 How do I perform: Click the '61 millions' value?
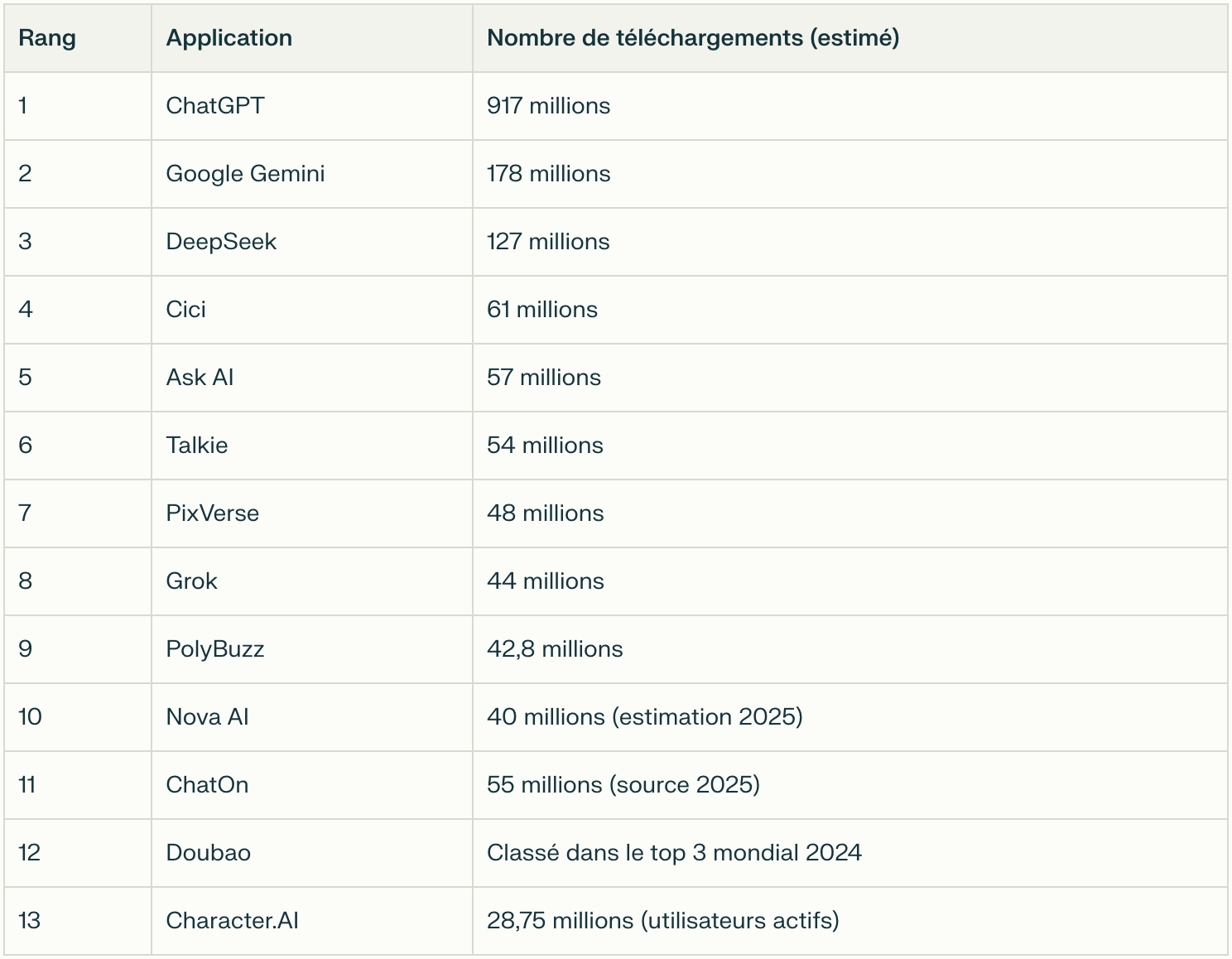[x=542, y=310]
